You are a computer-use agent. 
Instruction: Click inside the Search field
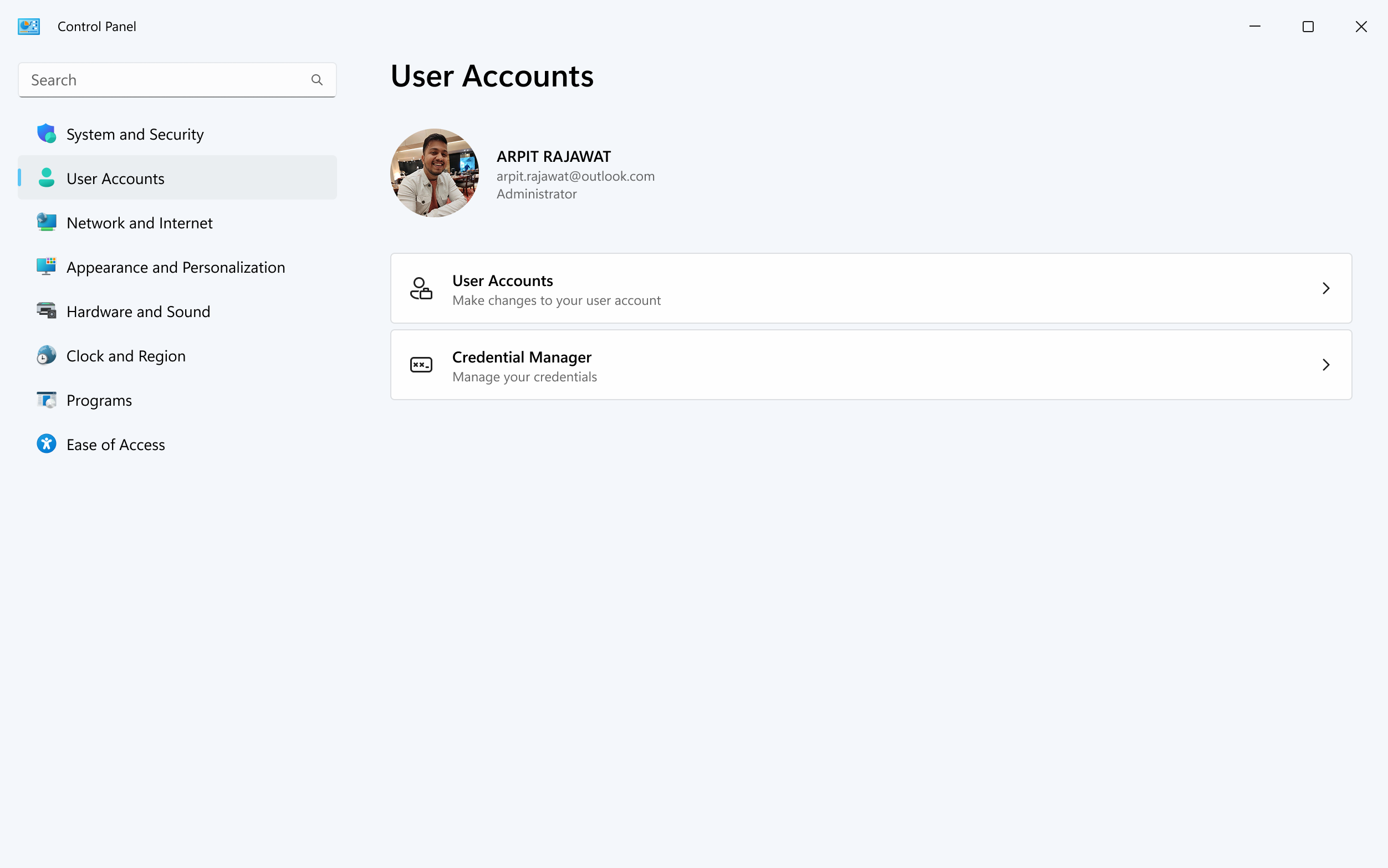161,79
